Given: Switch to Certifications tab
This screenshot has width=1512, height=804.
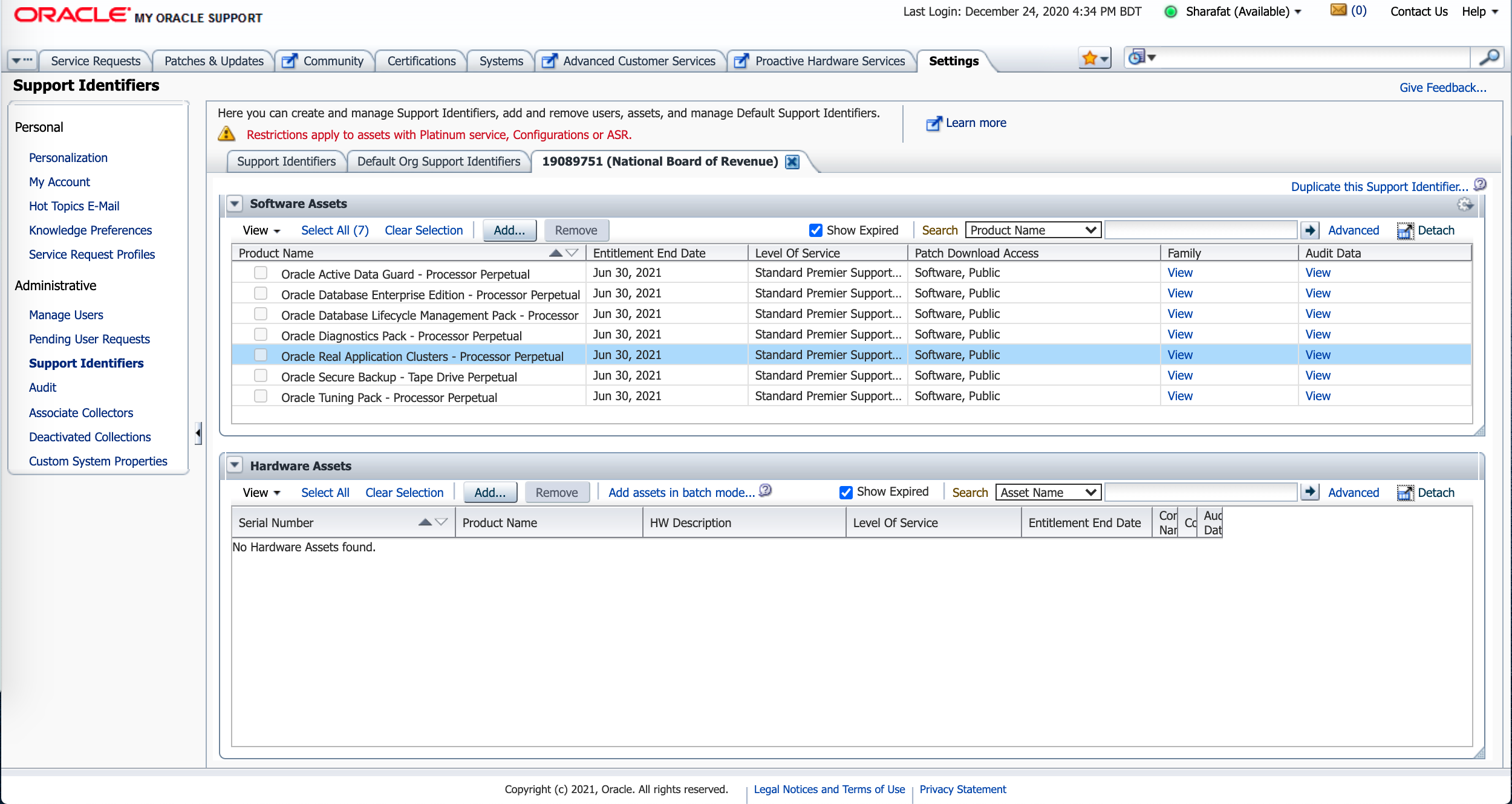Looking at the screenshot, I should point(422,61).
